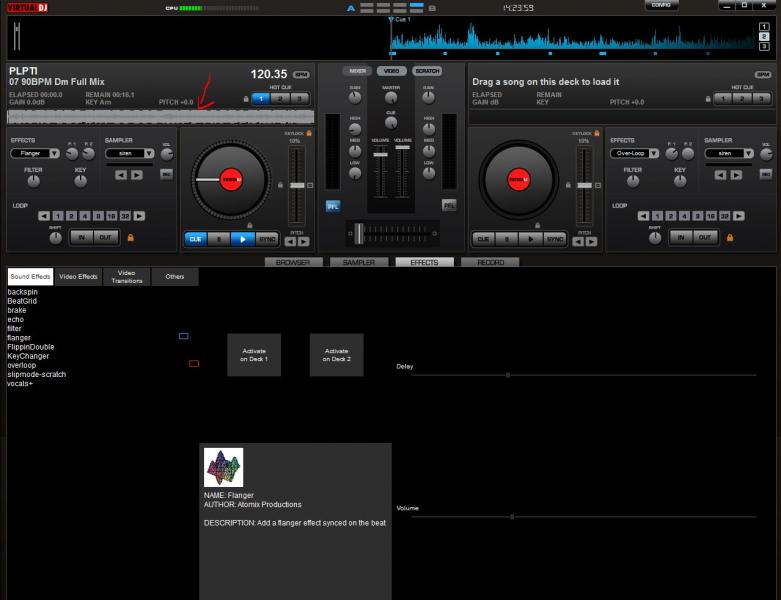Image resolution: width=781 pixels, height=600 pixels.
Task: Click Over-Loop effect name on right deck
Action: tap(630, 153)
